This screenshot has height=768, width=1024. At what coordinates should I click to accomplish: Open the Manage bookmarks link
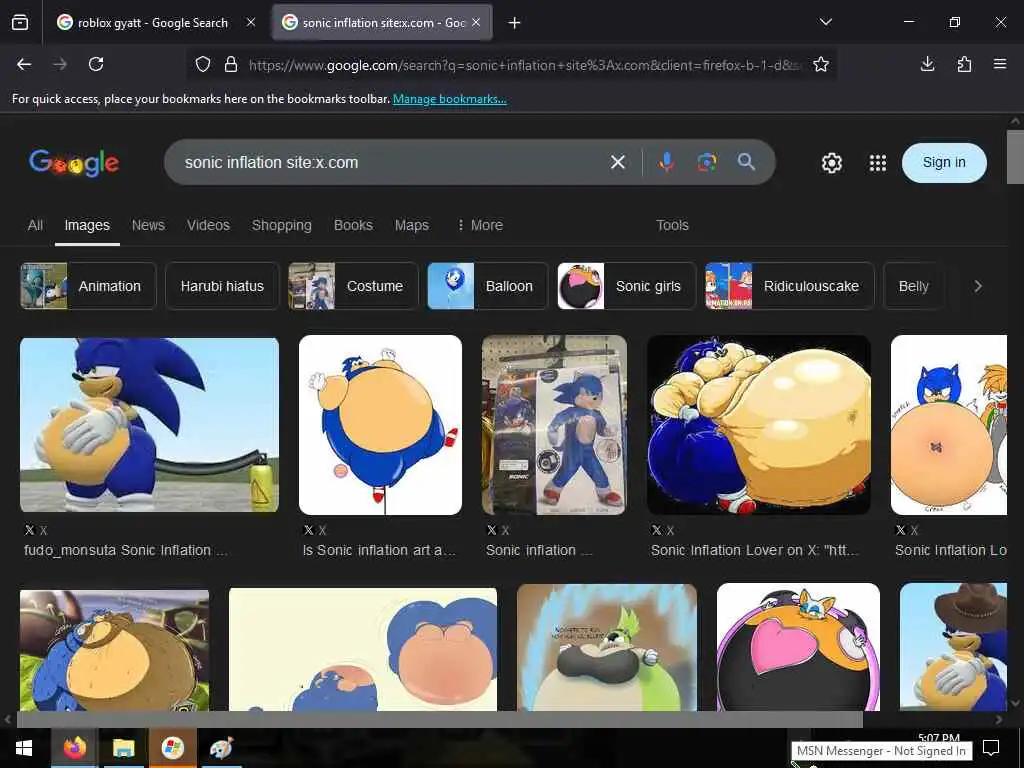450,99
